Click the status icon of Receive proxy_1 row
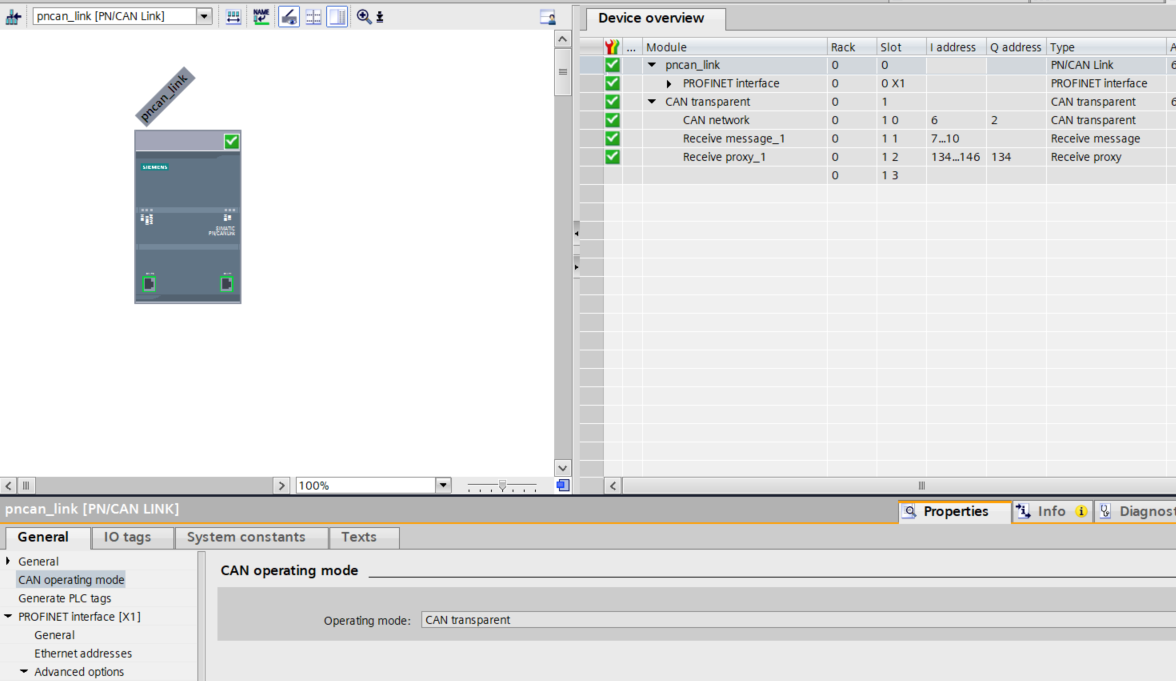This screenshot has height=681, width=1176. coord(613,157)
